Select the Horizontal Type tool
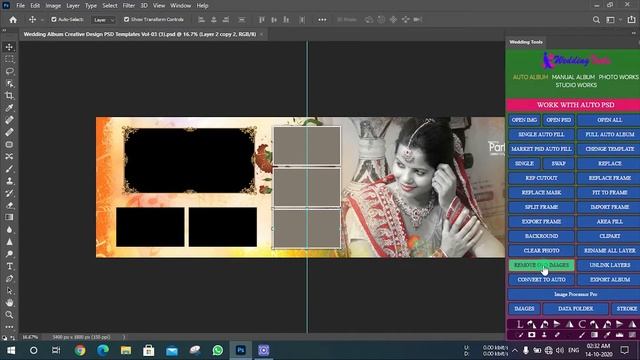Image resolution: width=640 pixels, height=360 pixels. [x=9, y=266]
